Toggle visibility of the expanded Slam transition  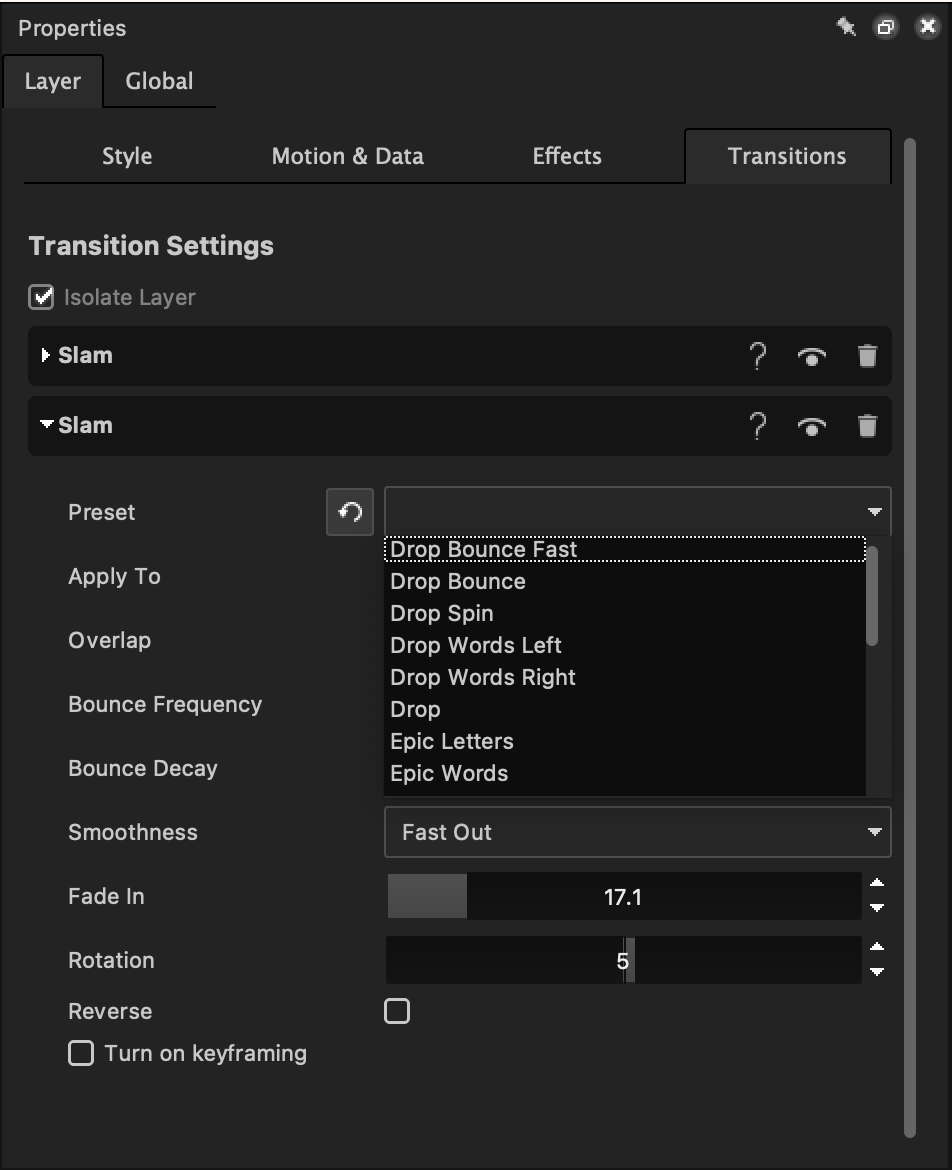pyautogui.click(x=812, y=427)
